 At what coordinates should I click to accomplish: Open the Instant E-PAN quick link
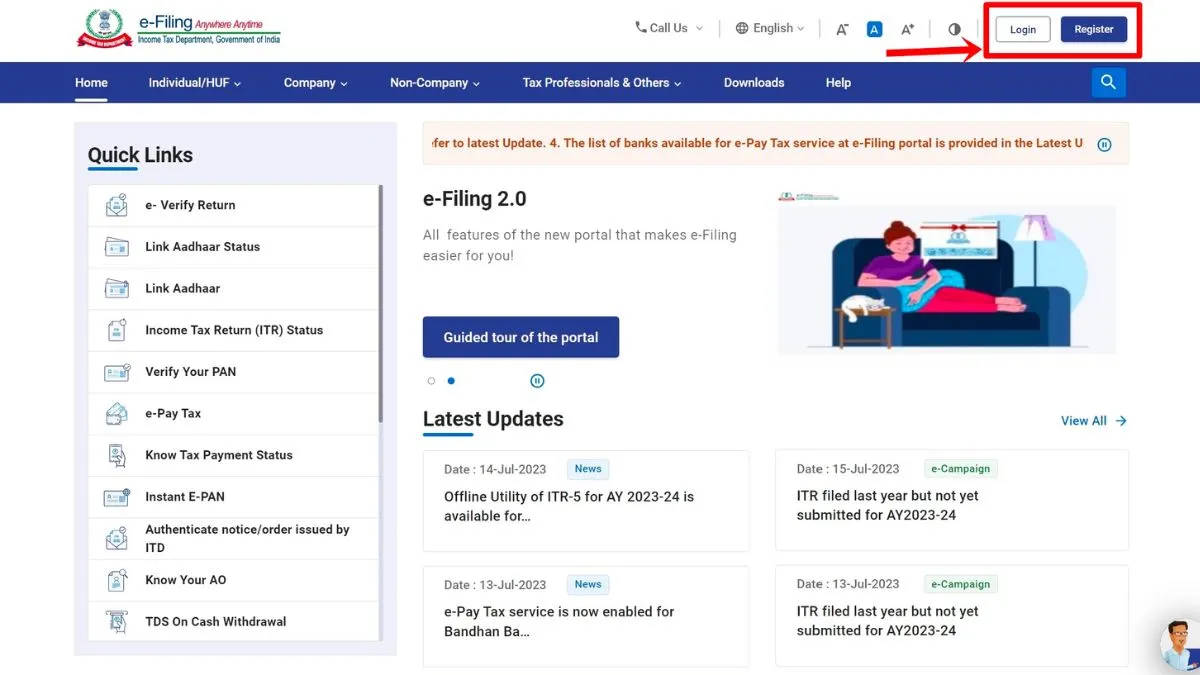(x=234, y=497)
